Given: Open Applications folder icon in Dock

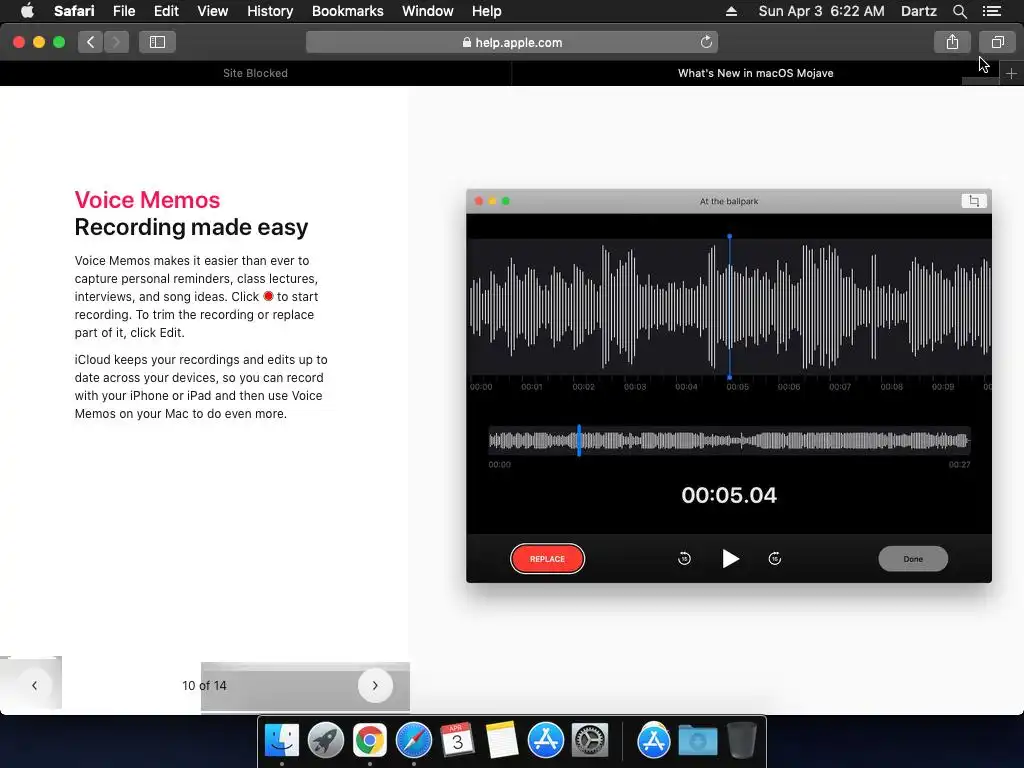Looking at the screenshot, I should click(x=654, y=740).
